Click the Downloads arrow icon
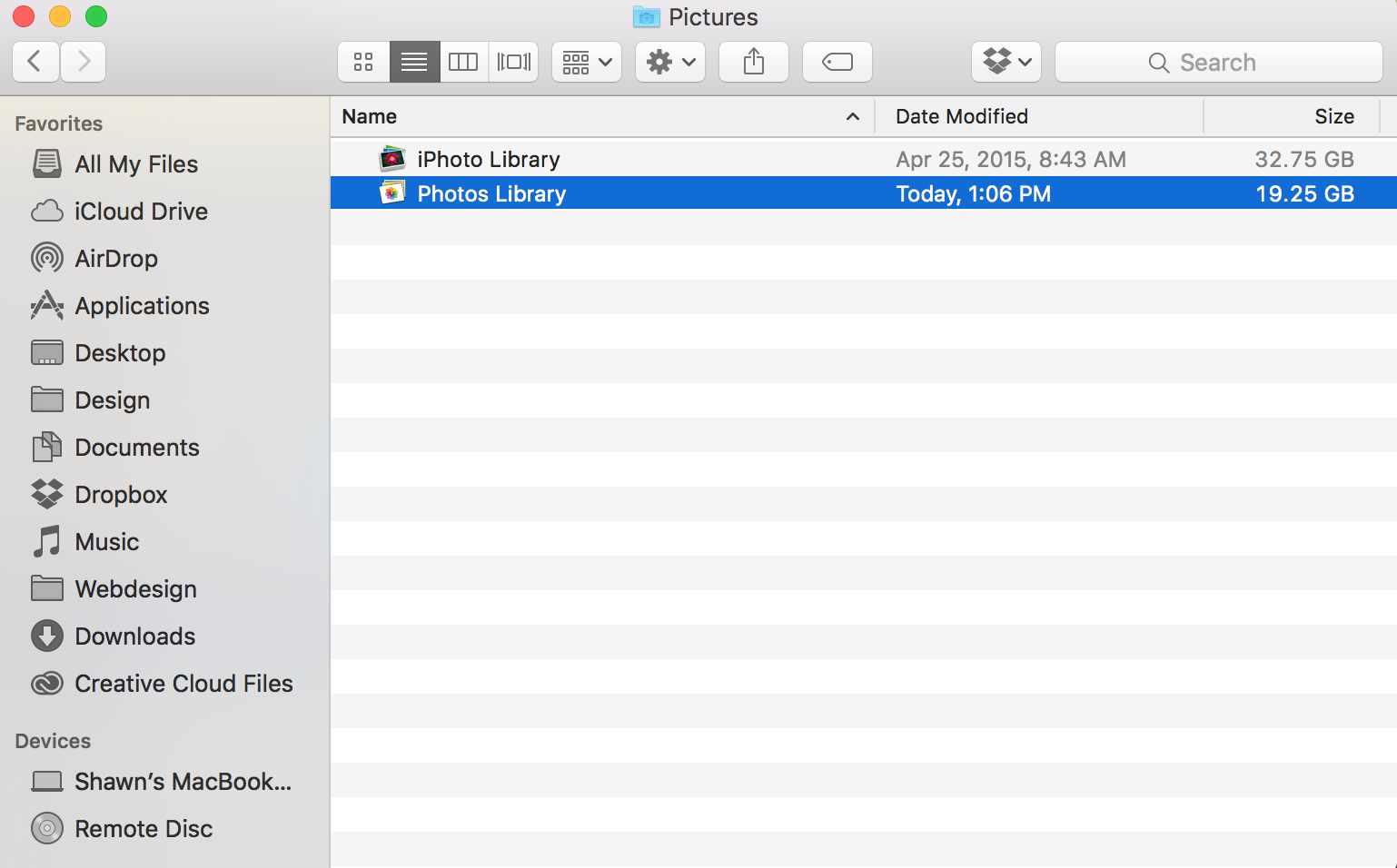This screenshot has height=868, width=1397. point(47,636)
